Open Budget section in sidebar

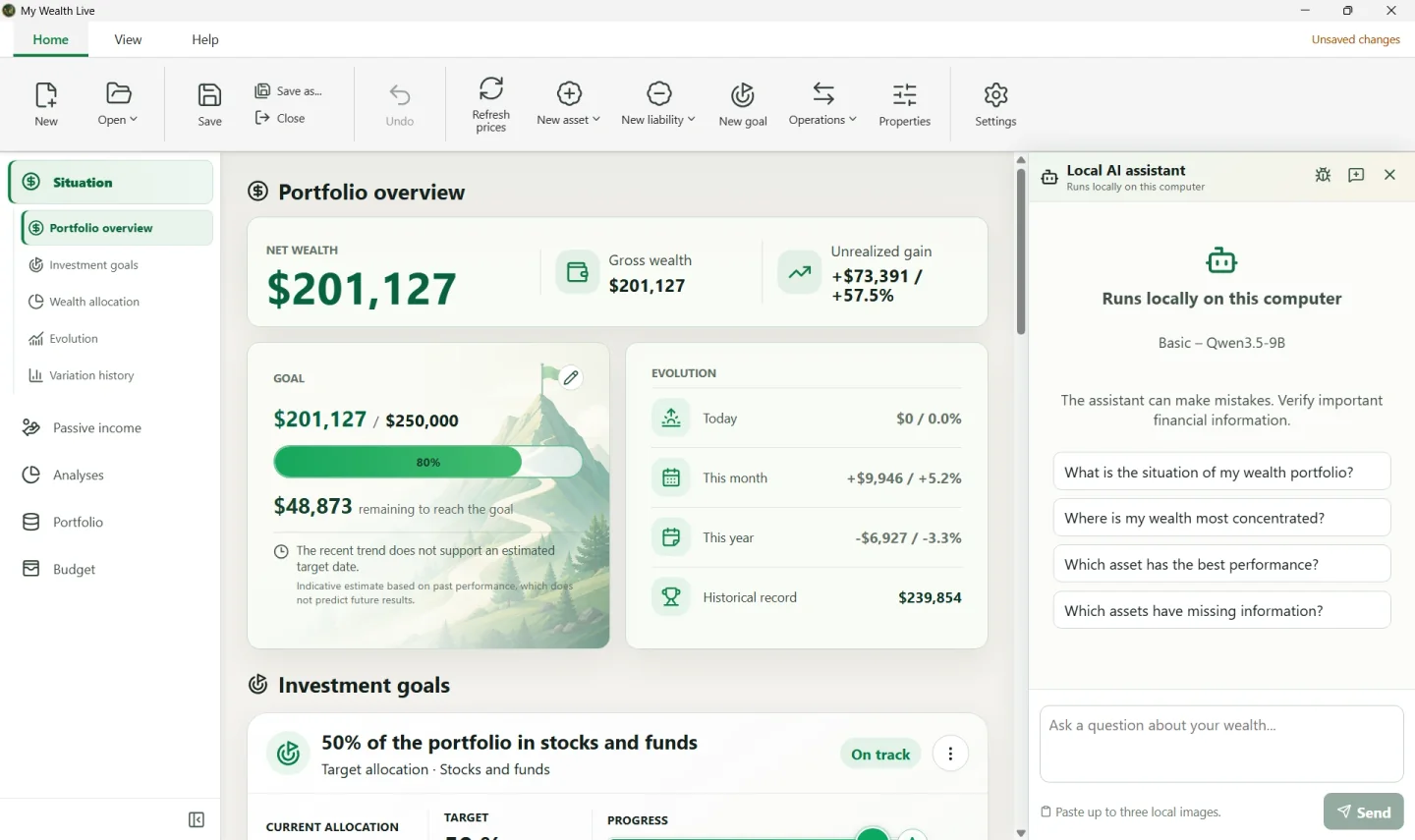[x=74, y=569]
